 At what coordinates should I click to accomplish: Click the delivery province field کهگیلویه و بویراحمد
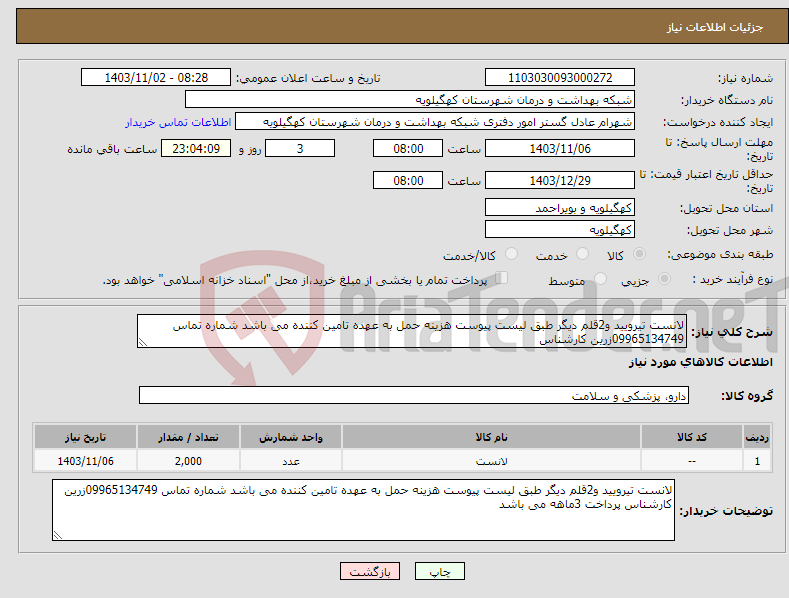pos(560,207)
